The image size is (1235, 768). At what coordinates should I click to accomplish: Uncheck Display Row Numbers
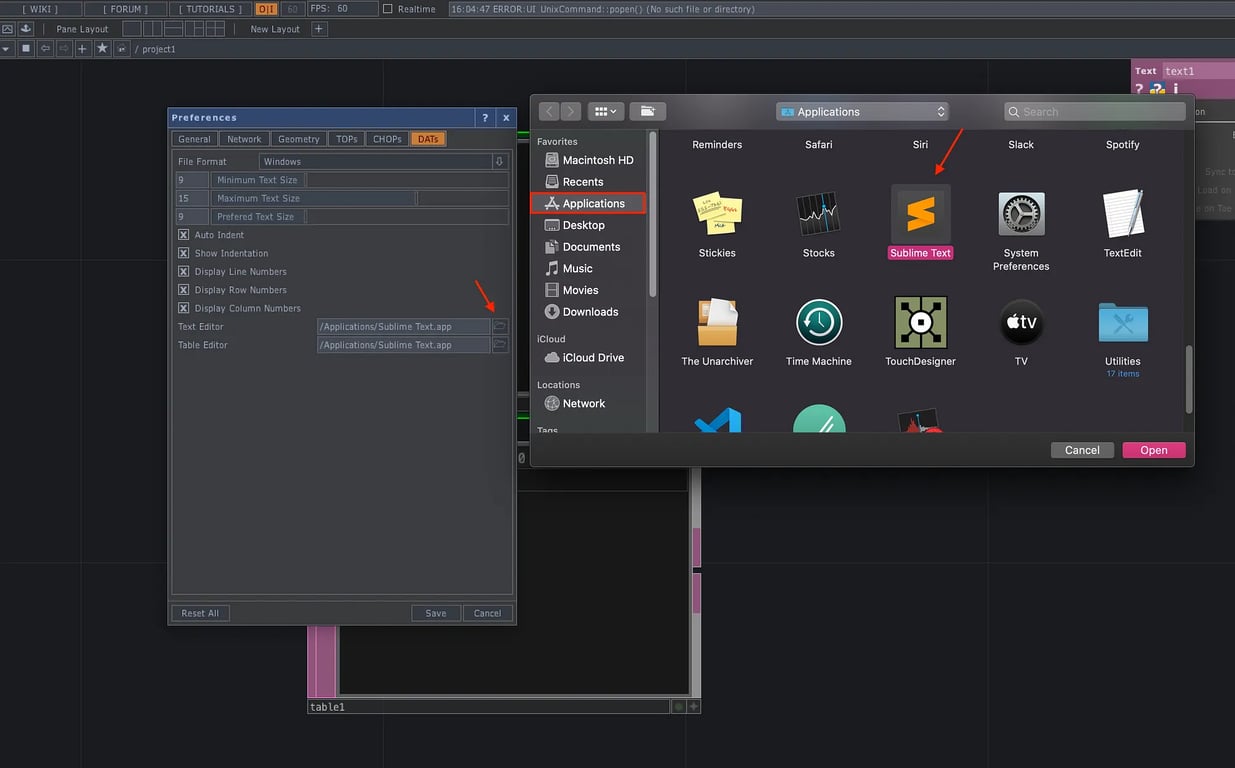[x=183, y=290]
